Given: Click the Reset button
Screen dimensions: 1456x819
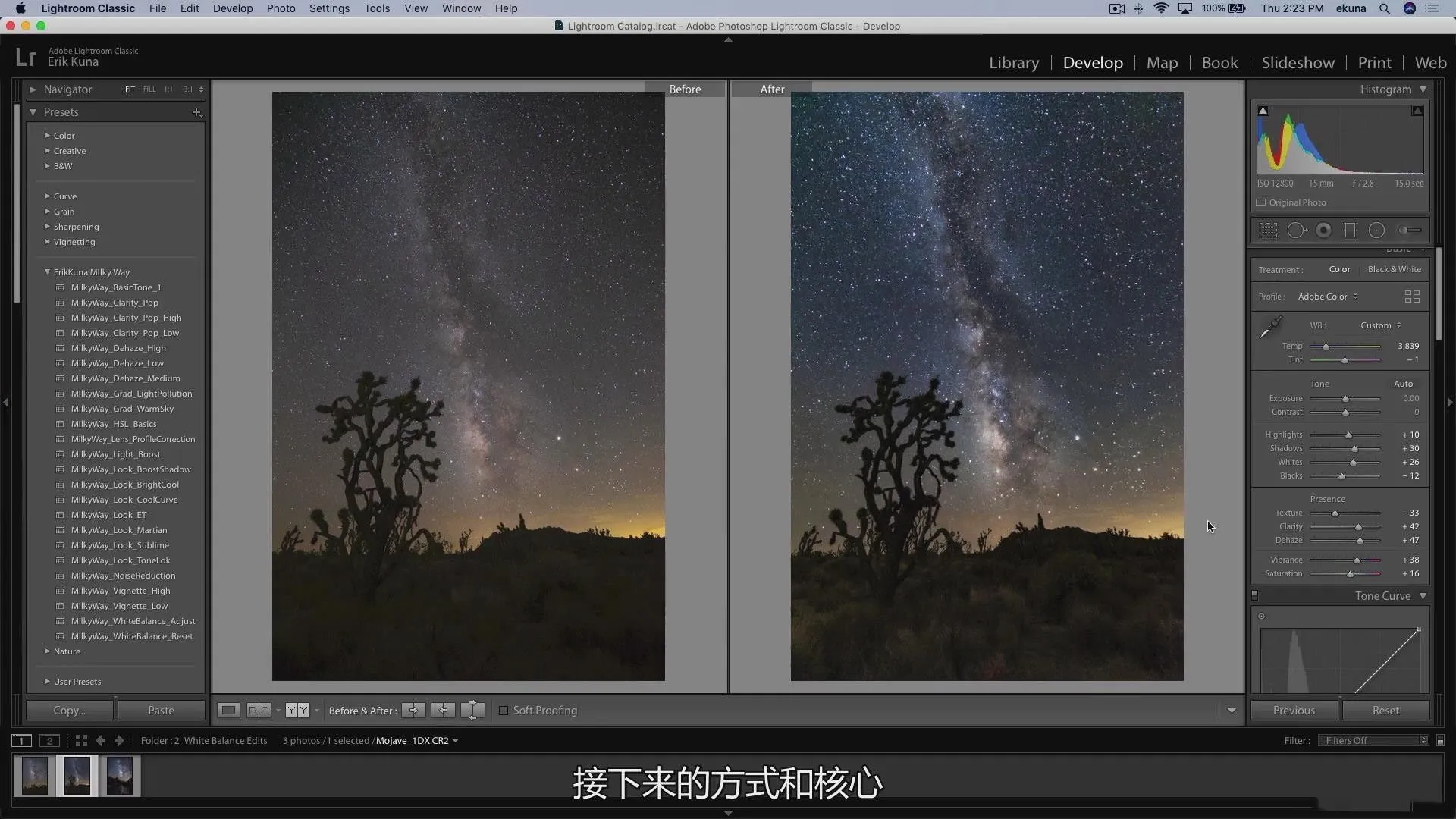Looking at the screenshot, I should pos(1385,710).
